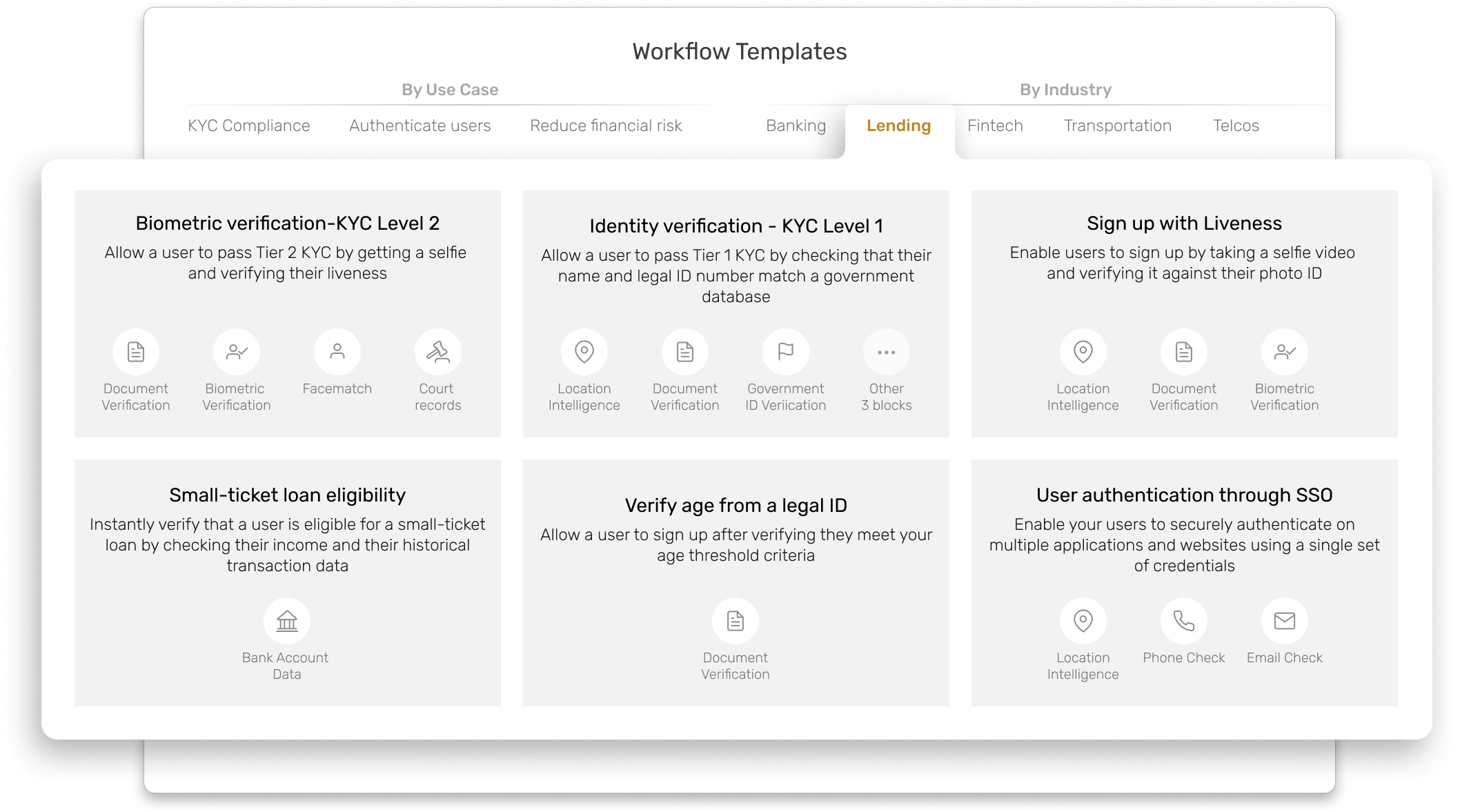Screen dimensions: 1460x812
Task: Select the Transportation tab
Action: (1117, 126)
